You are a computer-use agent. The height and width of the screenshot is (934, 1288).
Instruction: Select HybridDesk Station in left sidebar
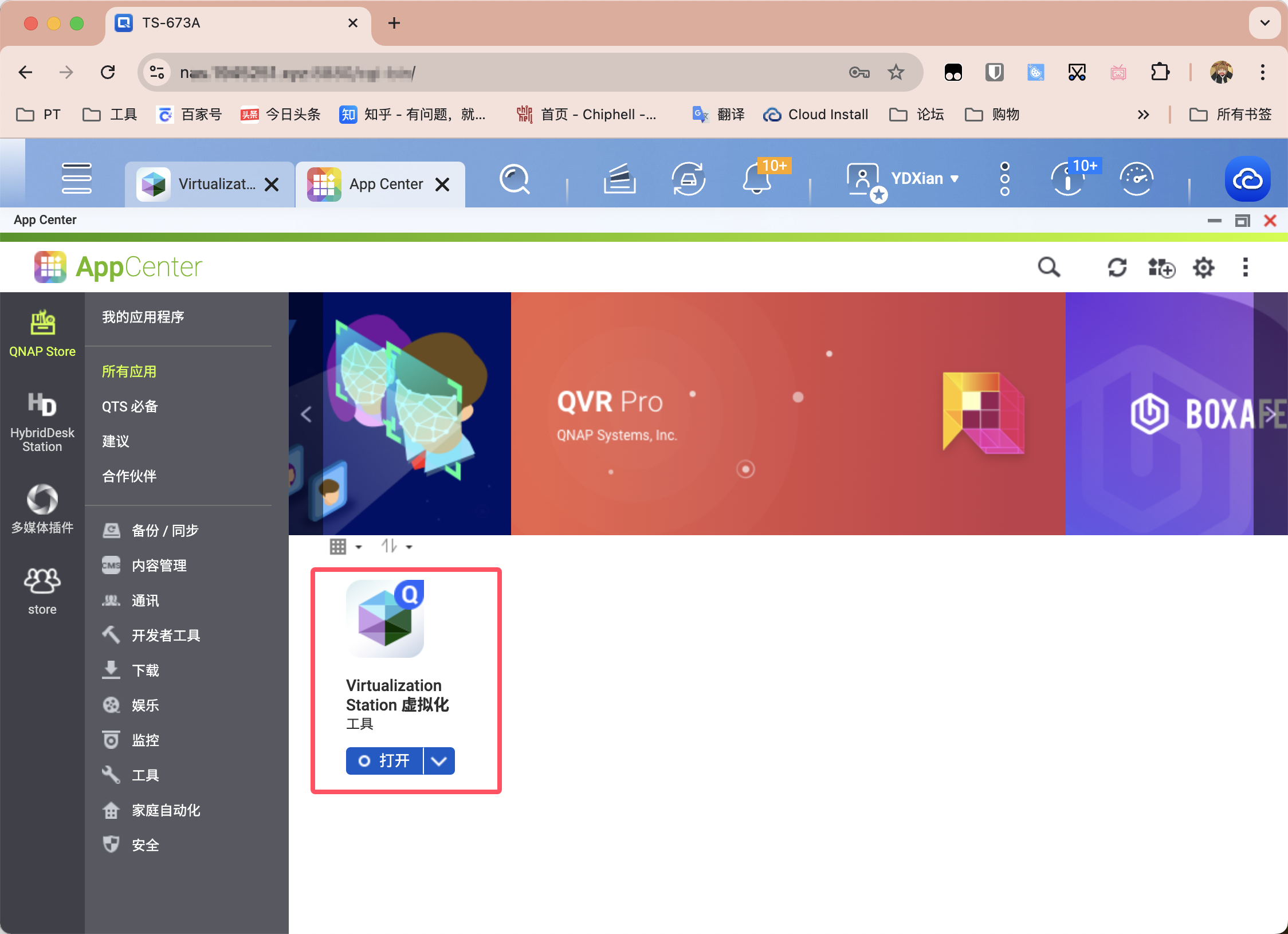(42, 422)
